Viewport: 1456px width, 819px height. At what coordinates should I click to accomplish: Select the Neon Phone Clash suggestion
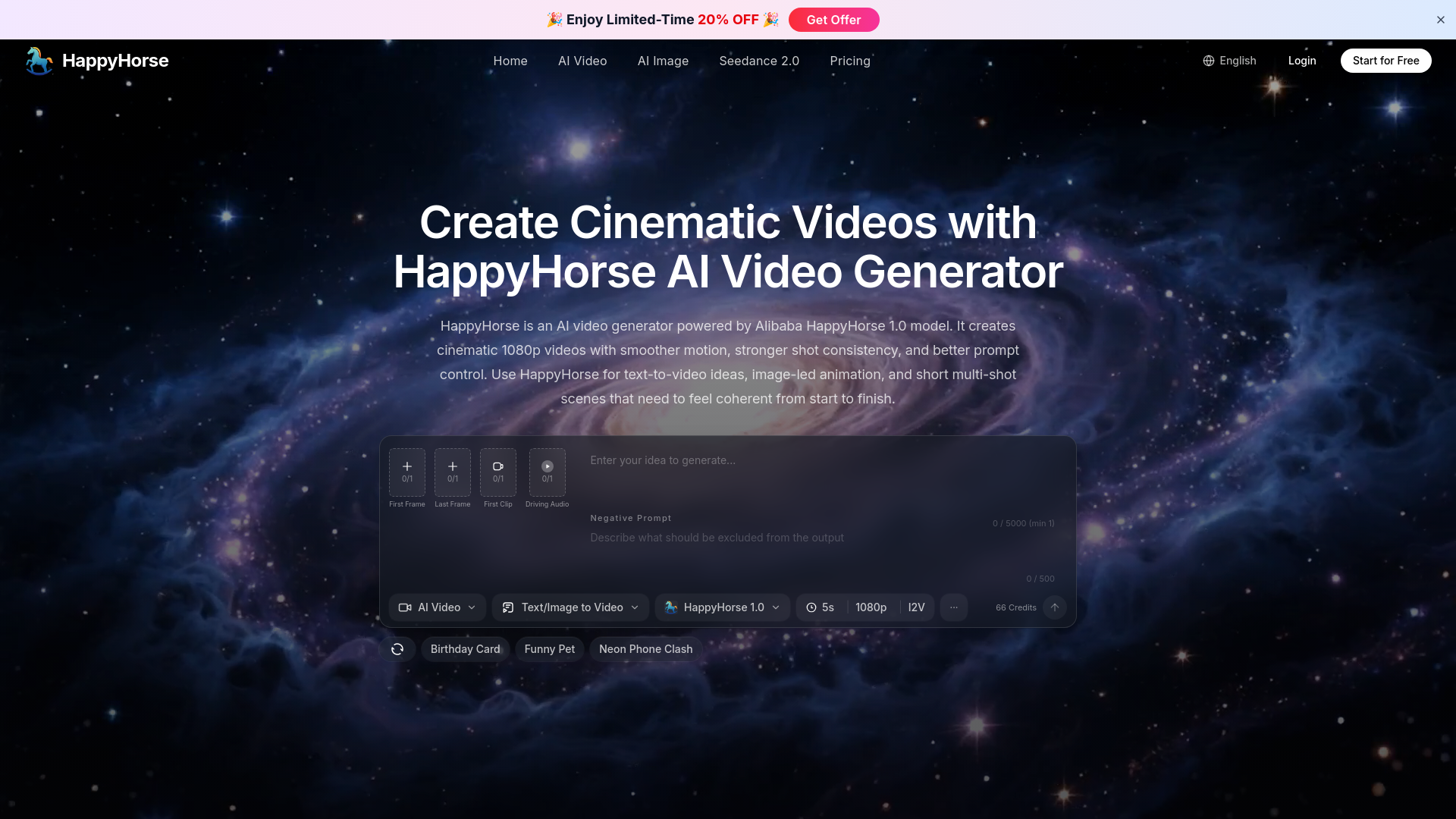[646, 649]
